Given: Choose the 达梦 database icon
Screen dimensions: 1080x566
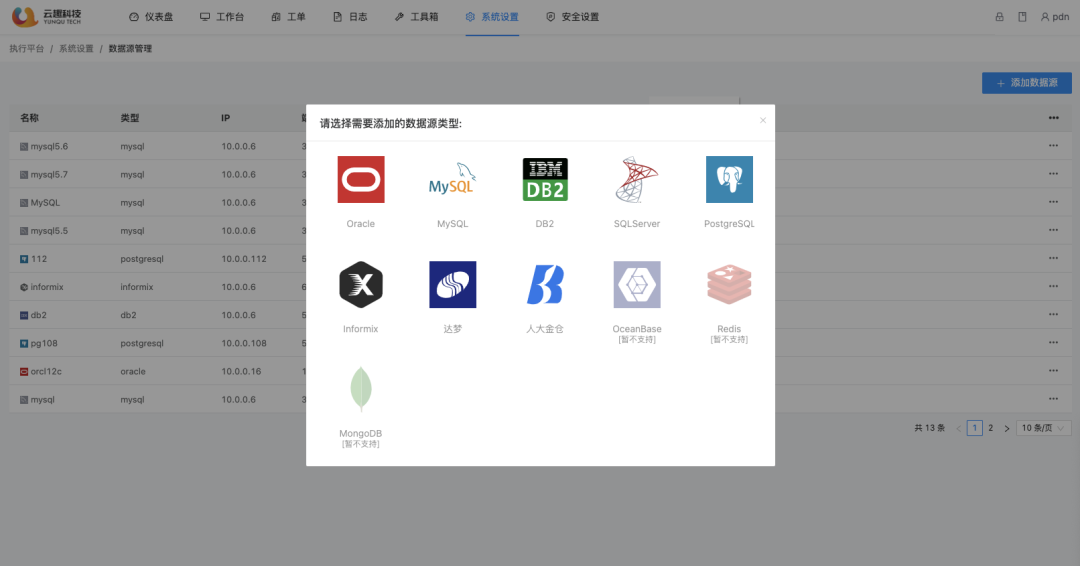Looking at the screenshot, I should (453, 284).
